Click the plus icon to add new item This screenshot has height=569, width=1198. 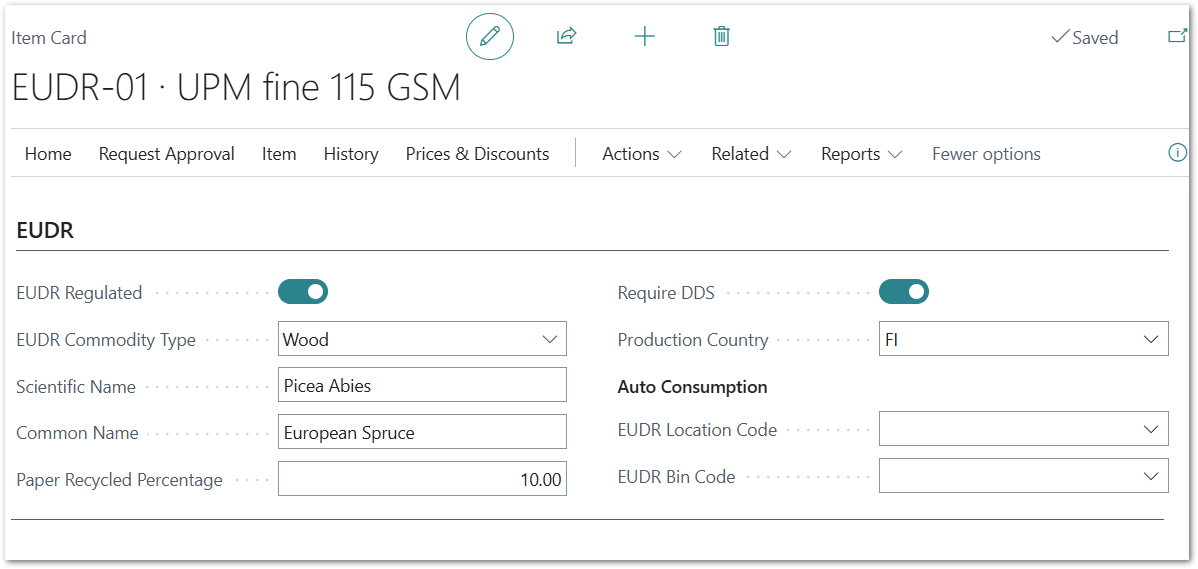[x=645, y=37]
